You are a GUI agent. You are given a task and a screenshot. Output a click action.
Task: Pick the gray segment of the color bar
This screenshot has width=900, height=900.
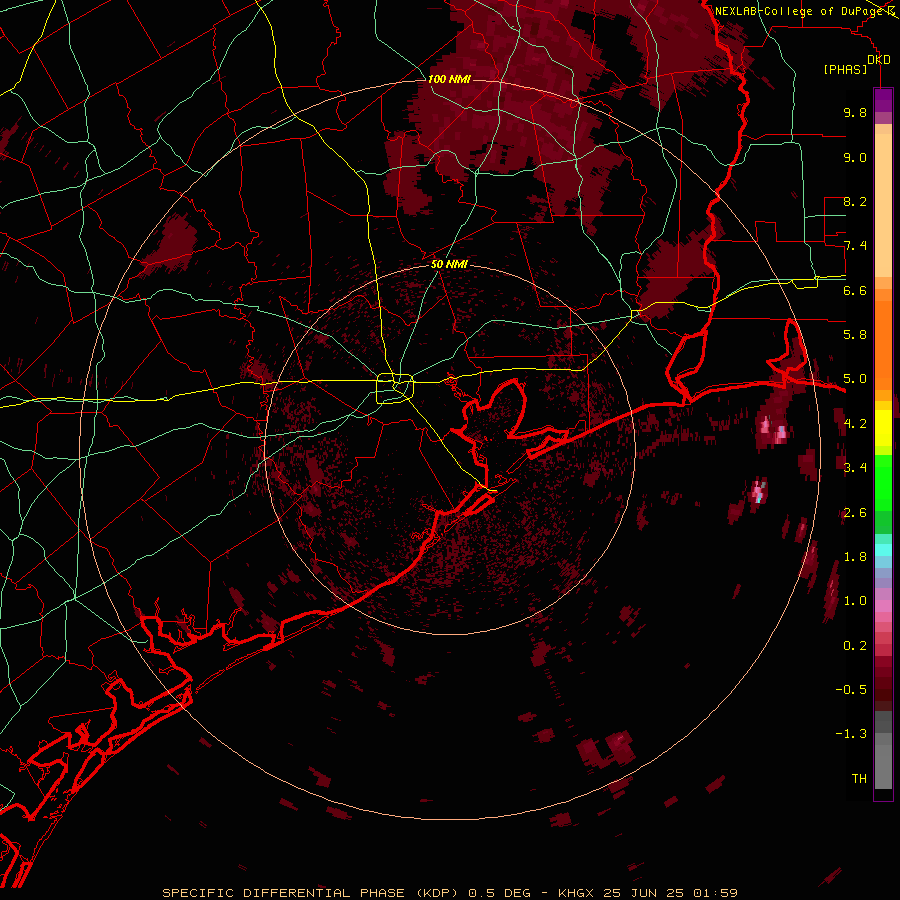(x=883, y=751)
